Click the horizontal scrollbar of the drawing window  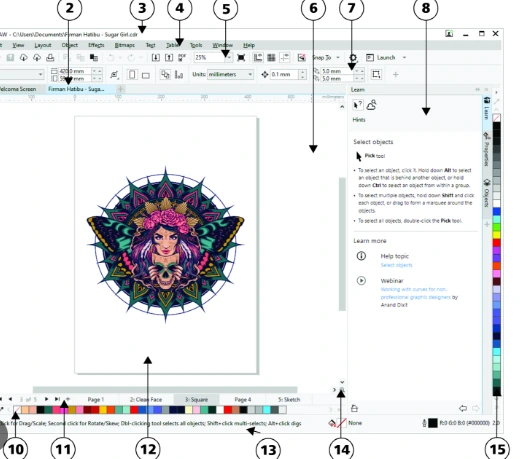pos(165,390)
